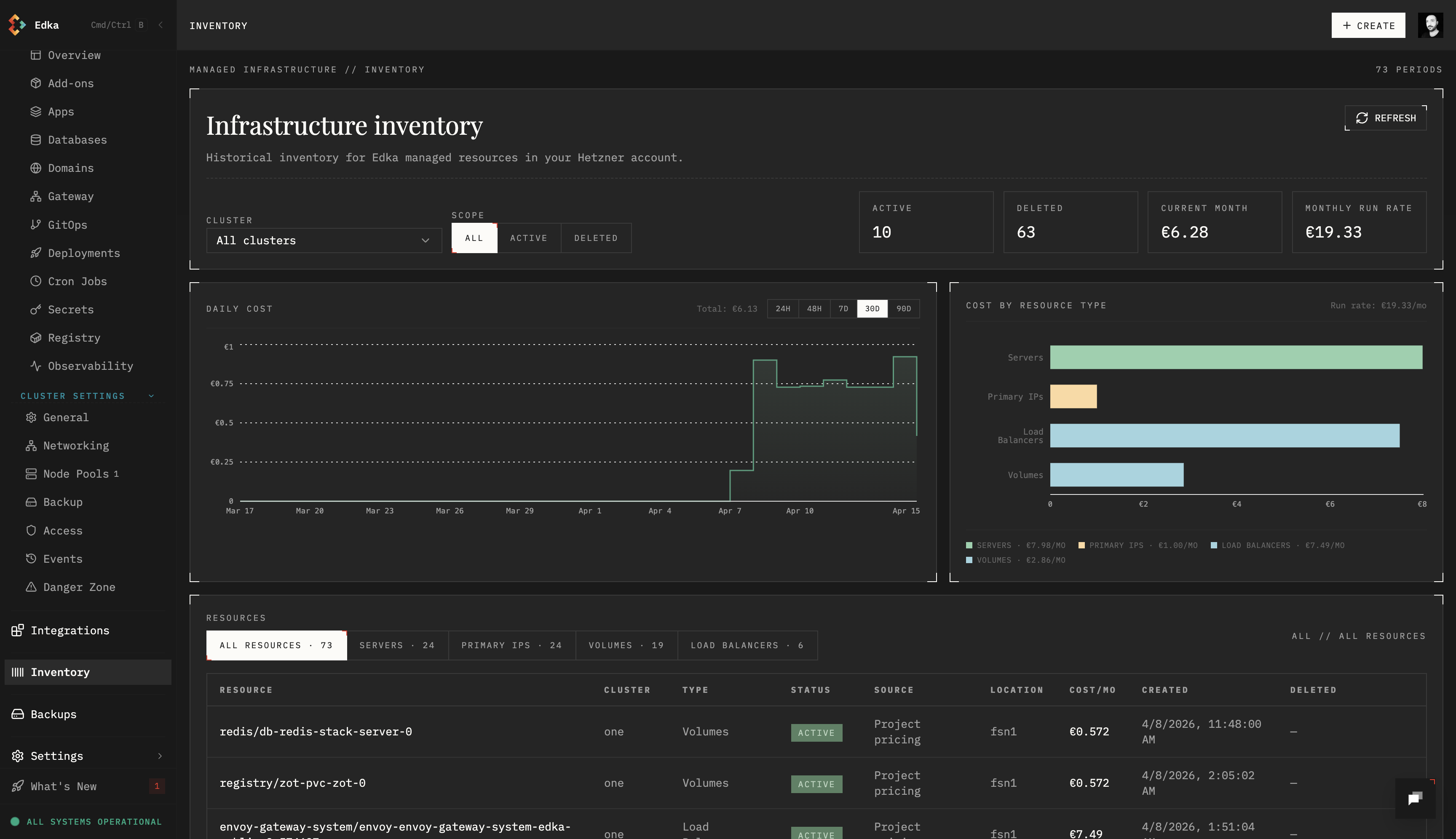
Task: Set scope toggle to Active
Action: click(x=529, y=238)
